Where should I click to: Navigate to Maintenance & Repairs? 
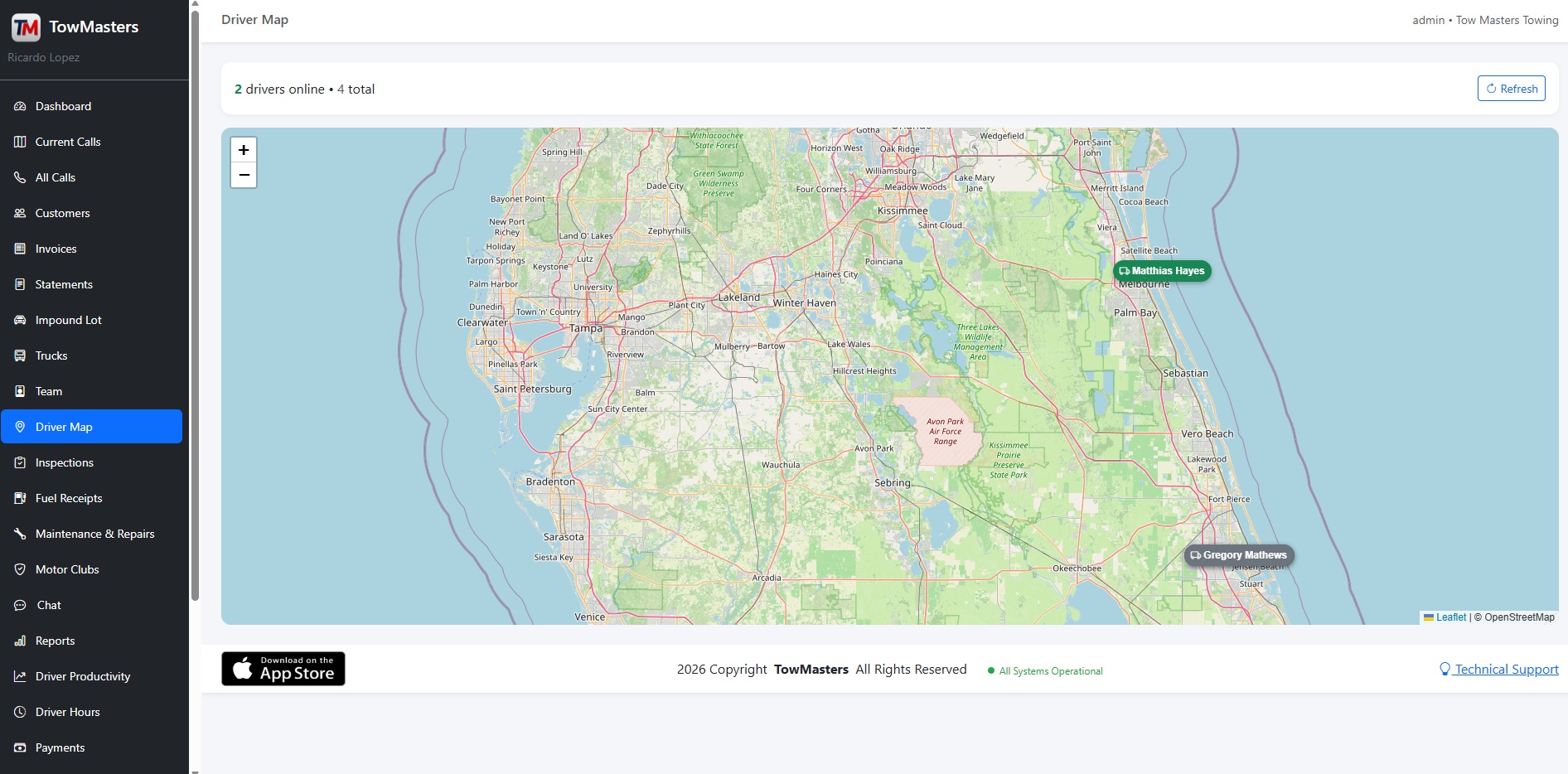click(91, 534)
